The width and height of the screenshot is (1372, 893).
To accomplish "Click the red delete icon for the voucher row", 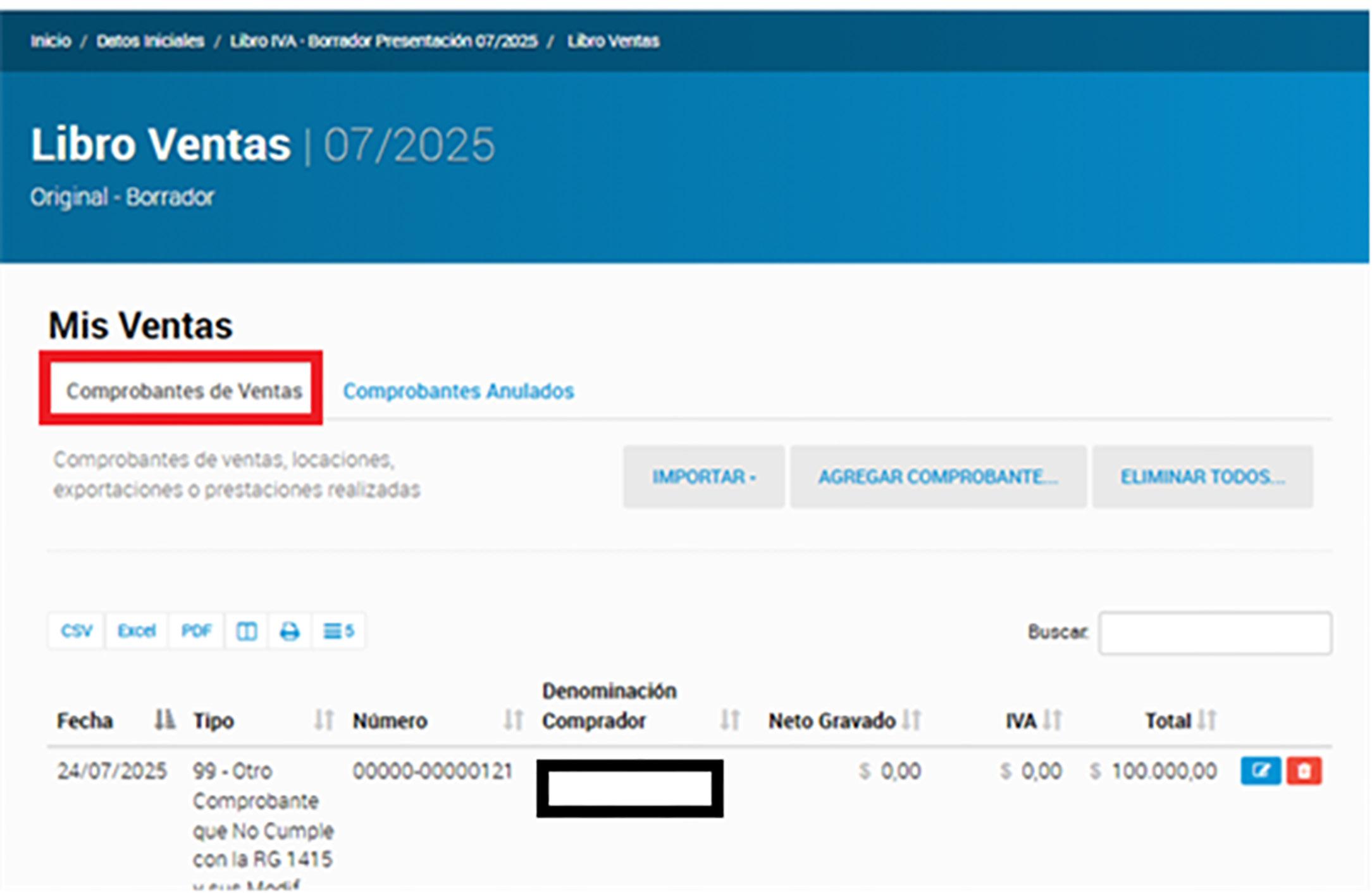I will pyautogui.click(x=1304, y=771).
